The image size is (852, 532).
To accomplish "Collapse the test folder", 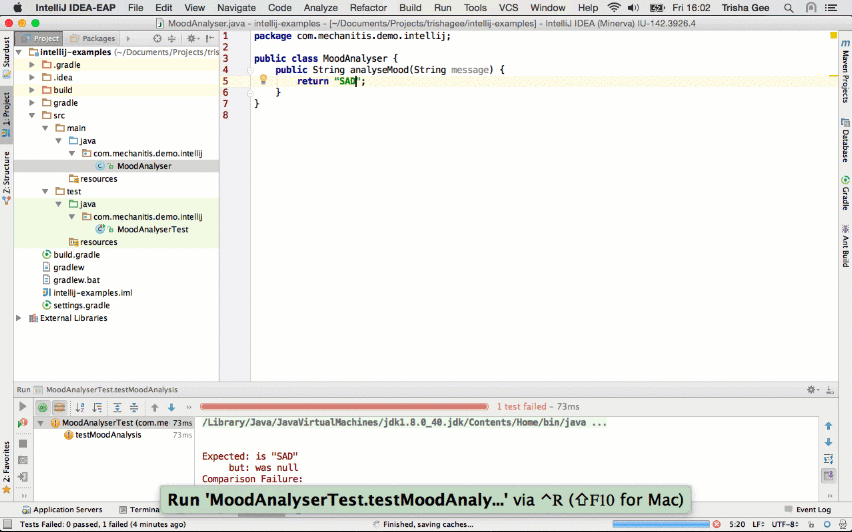I will tap(45, 191).
